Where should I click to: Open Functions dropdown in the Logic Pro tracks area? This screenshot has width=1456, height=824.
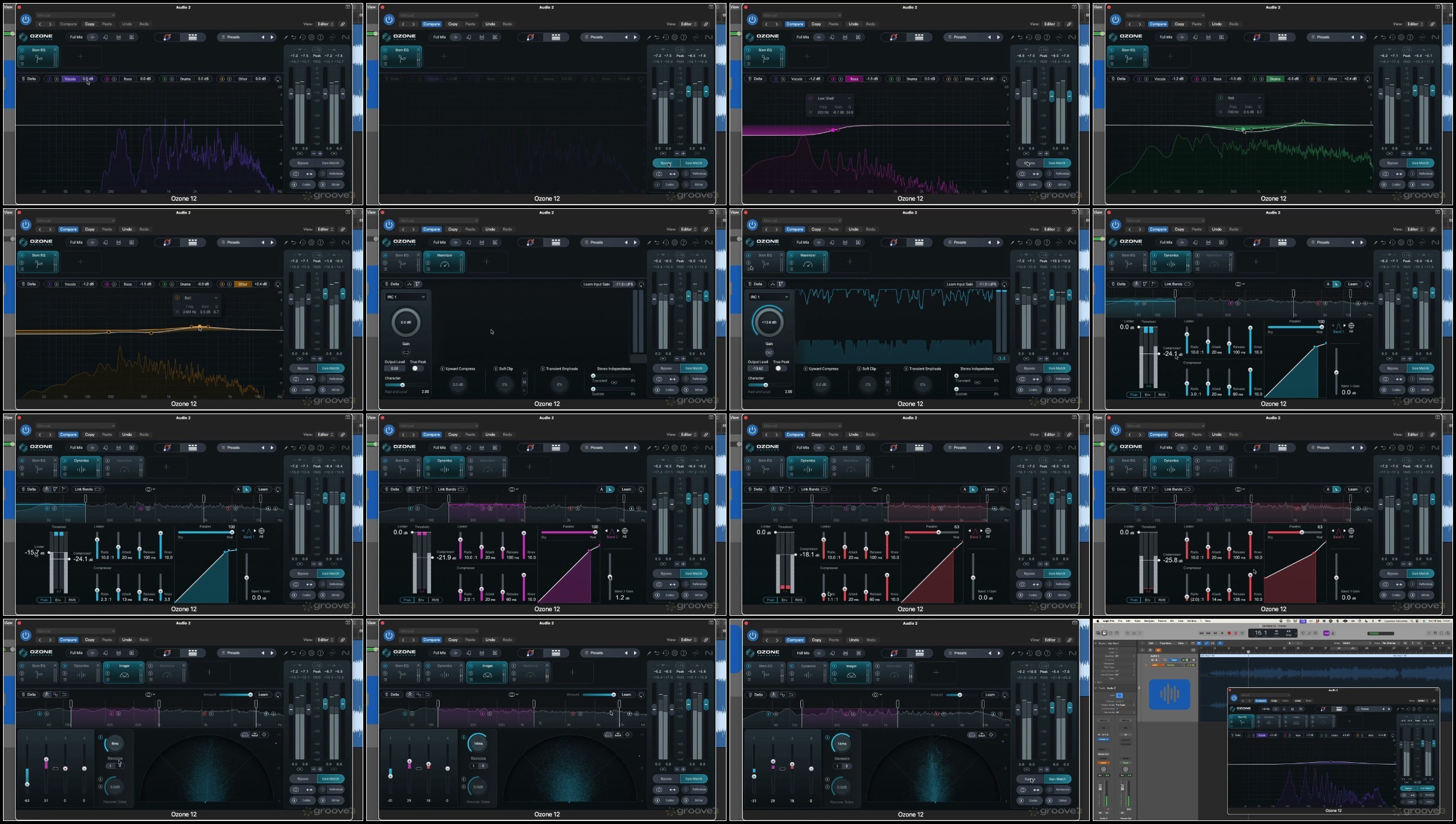[1166, 643]
